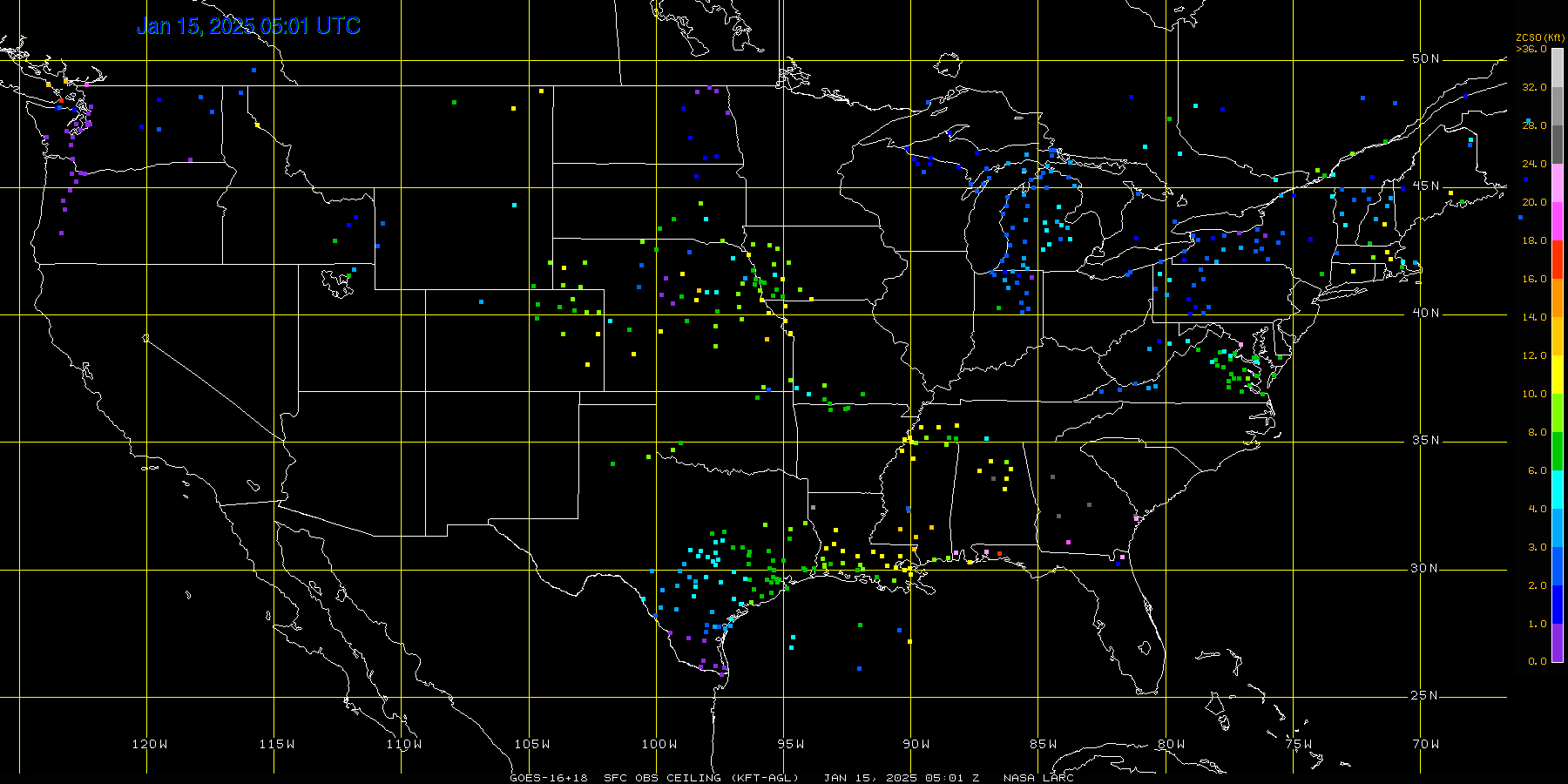Click the 10.0 legend label

tap(1535, 394)
